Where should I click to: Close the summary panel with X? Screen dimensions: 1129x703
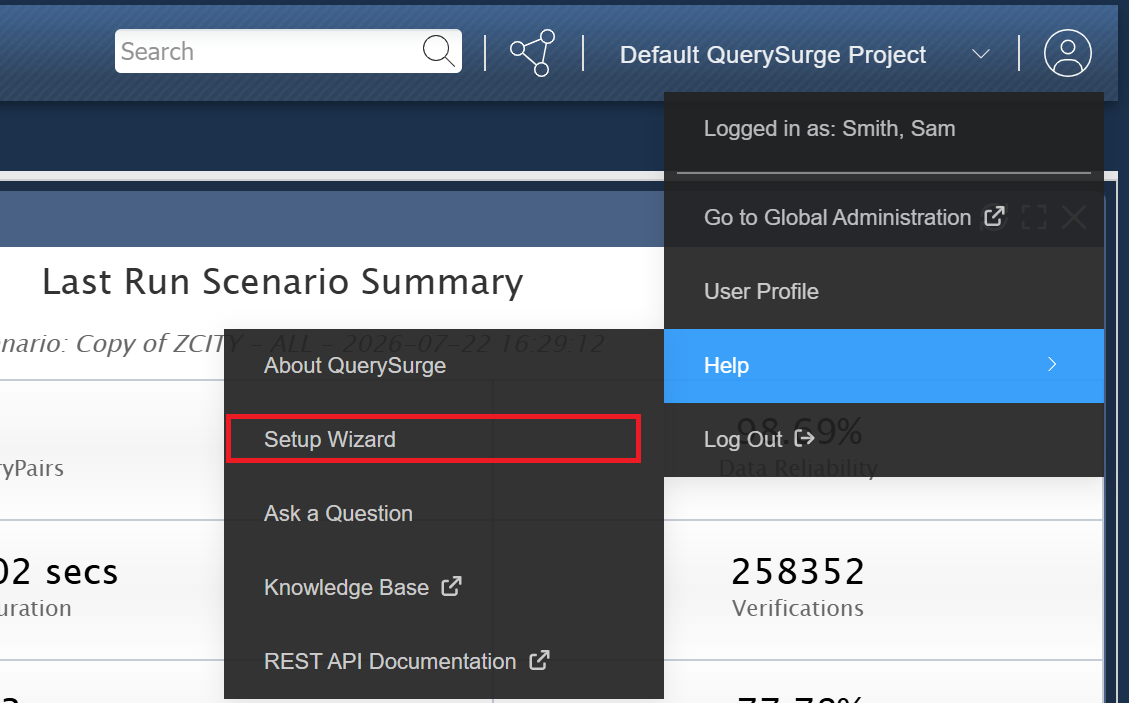click(1074, 217)
